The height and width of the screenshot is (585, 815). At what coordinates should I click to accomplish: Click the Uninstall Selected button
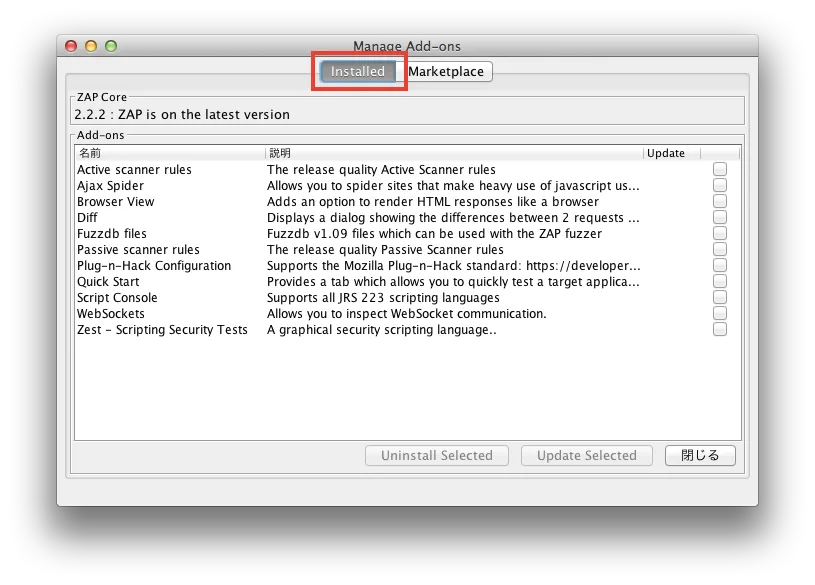pos(436,455)
